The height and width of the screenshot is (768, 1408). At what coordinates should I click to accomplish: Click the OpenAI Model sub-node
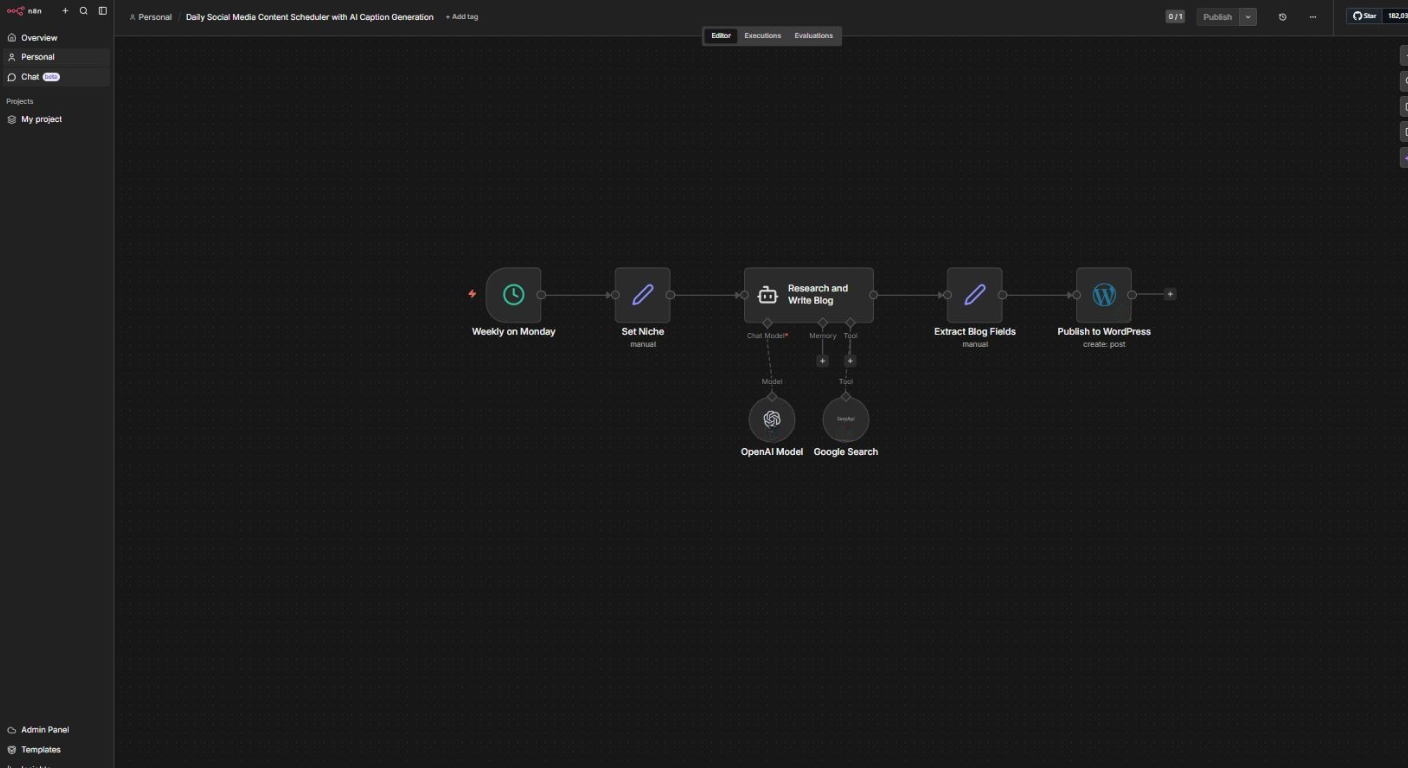coord(772,420)
